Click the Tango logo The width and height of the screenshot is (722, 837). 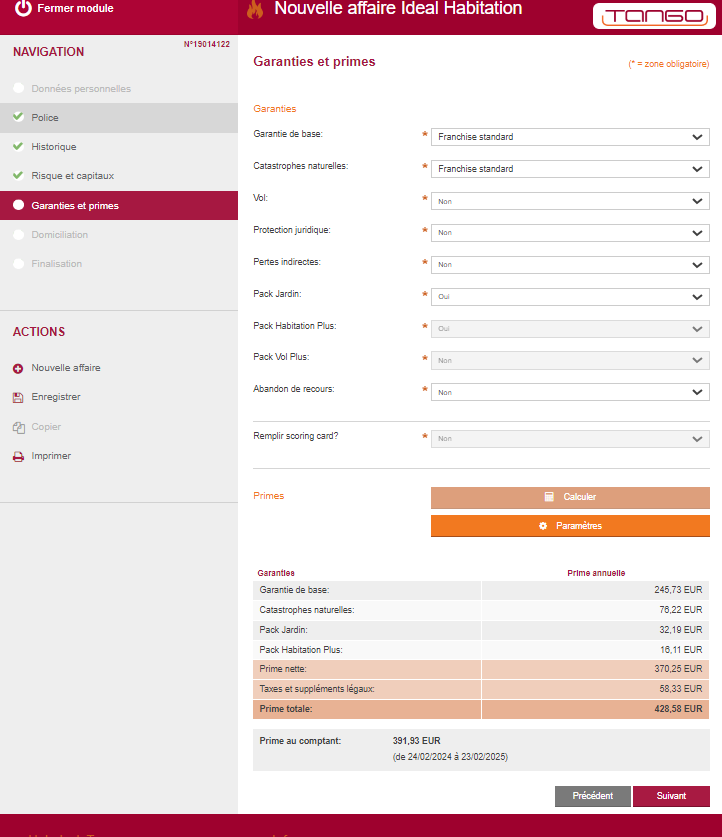point(654,16)
